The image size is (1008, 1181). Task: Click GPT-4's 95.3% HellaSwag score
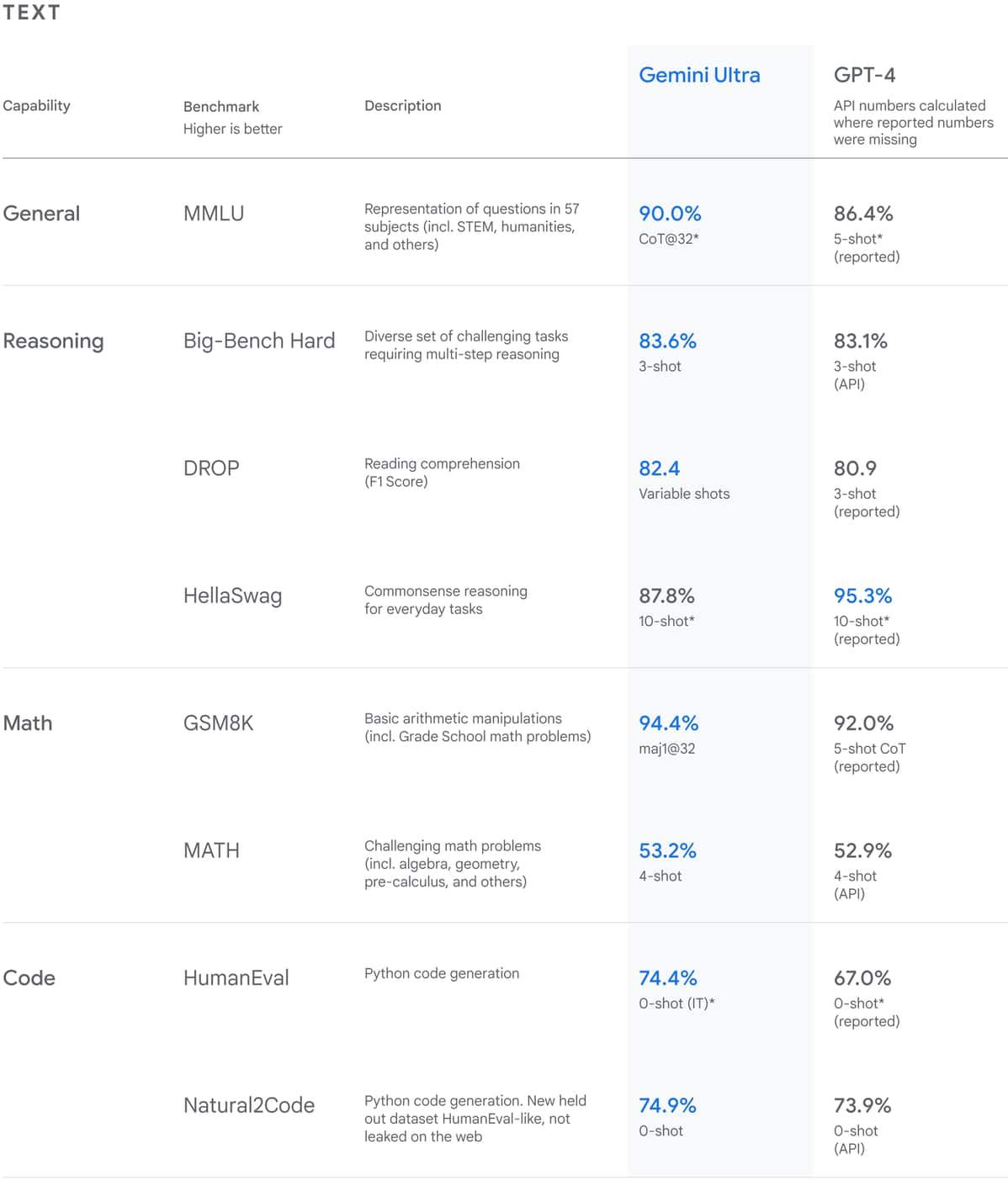862,596
